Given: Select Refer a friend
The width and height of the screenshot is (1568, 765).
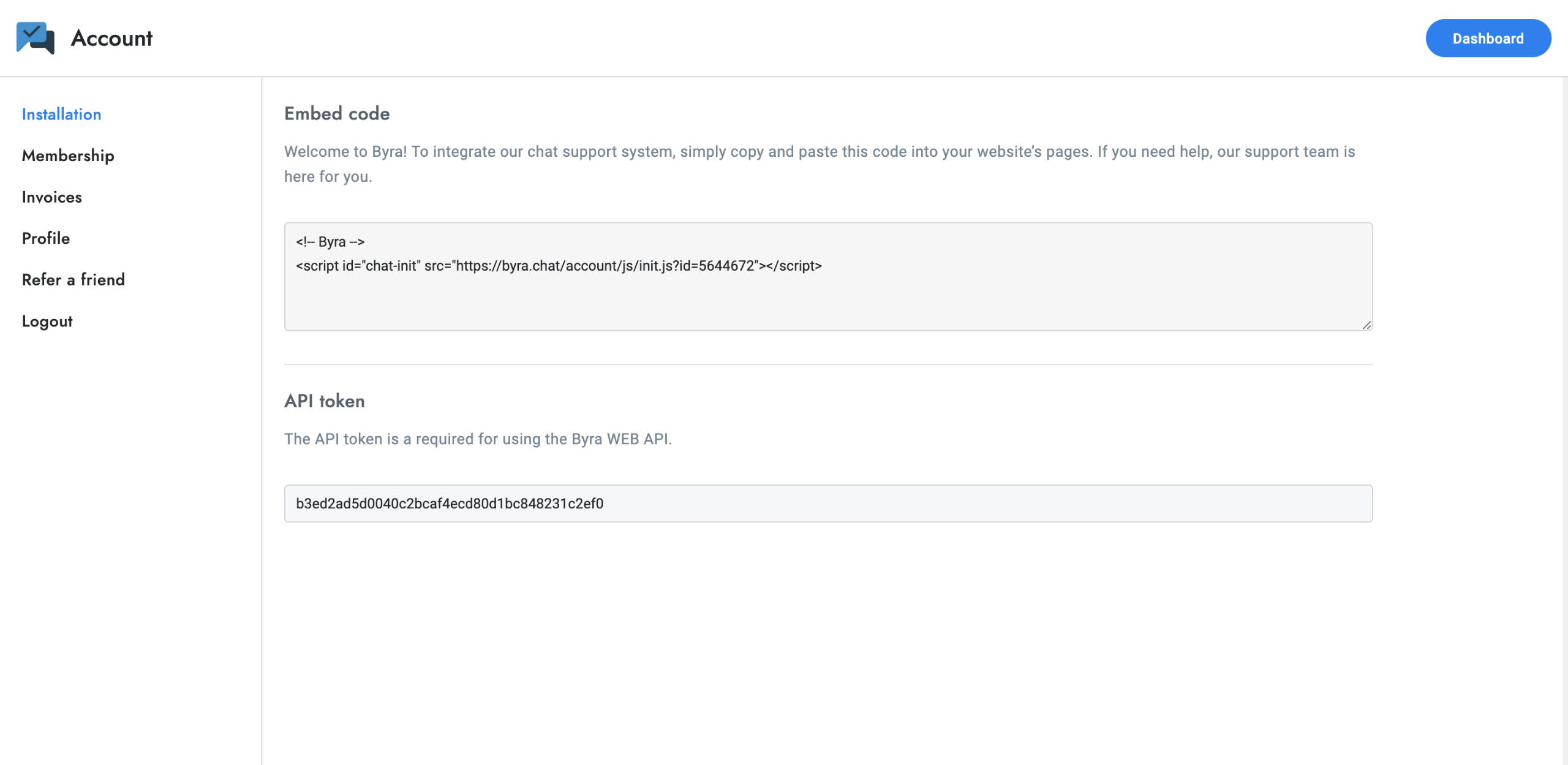Looking at the screenshot, I should click(73, 280).
